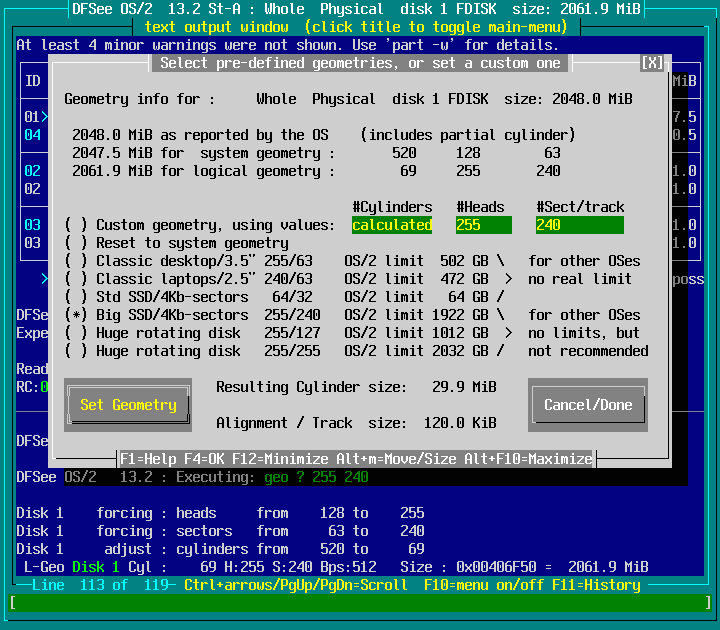Click the Cancel/Done button

click(x=588, y=405)
